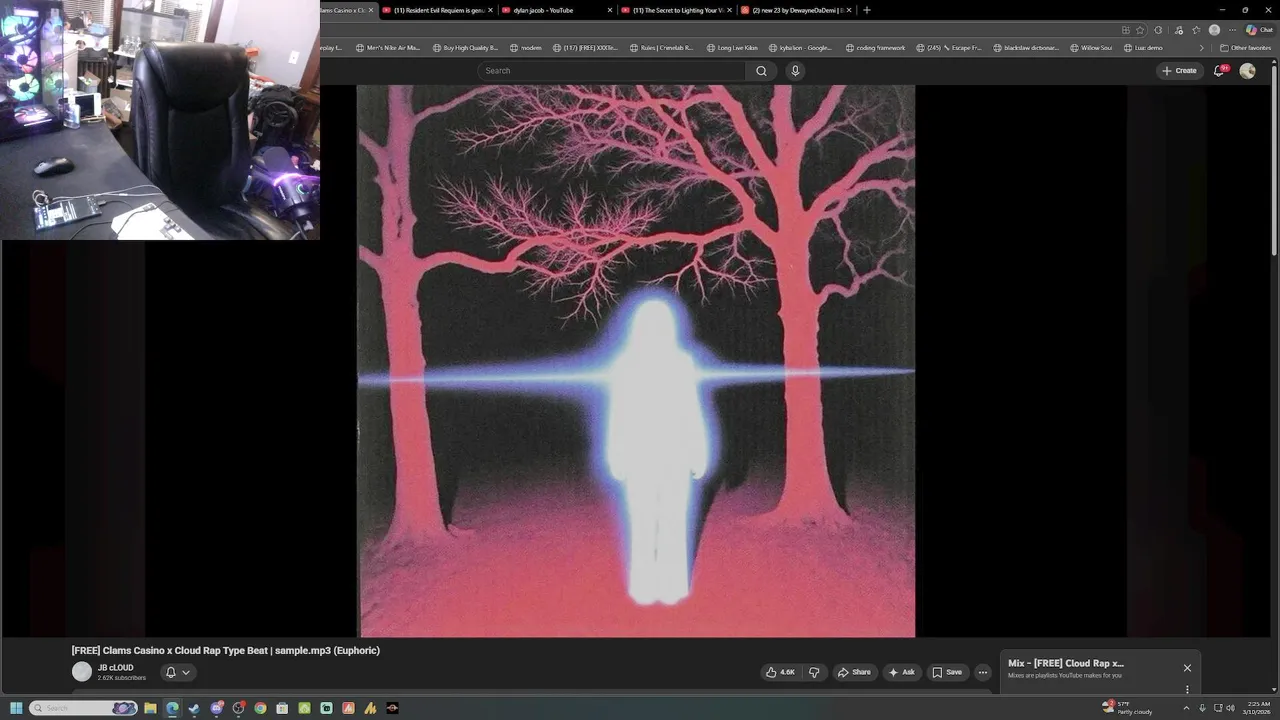Screen dimensions: 1280x720
Task: Open Steam from the taskbar
Action: click(x=194, y=708)
